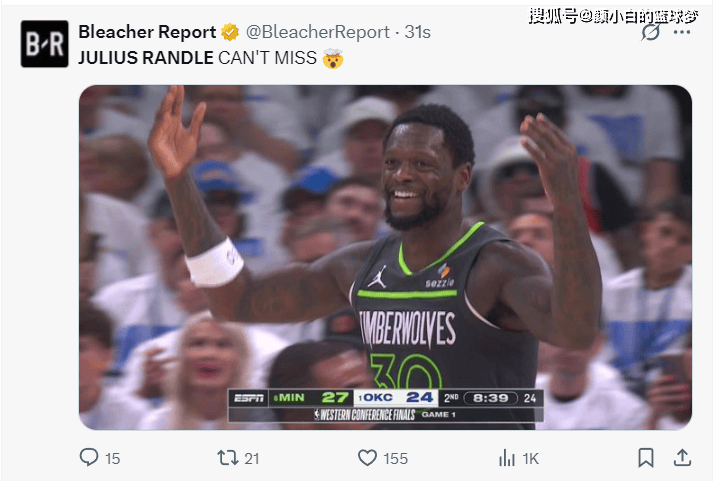Screen dimensions: 713x481
Task: Like the tweet with the heart icon
Action: pos(367,457)
